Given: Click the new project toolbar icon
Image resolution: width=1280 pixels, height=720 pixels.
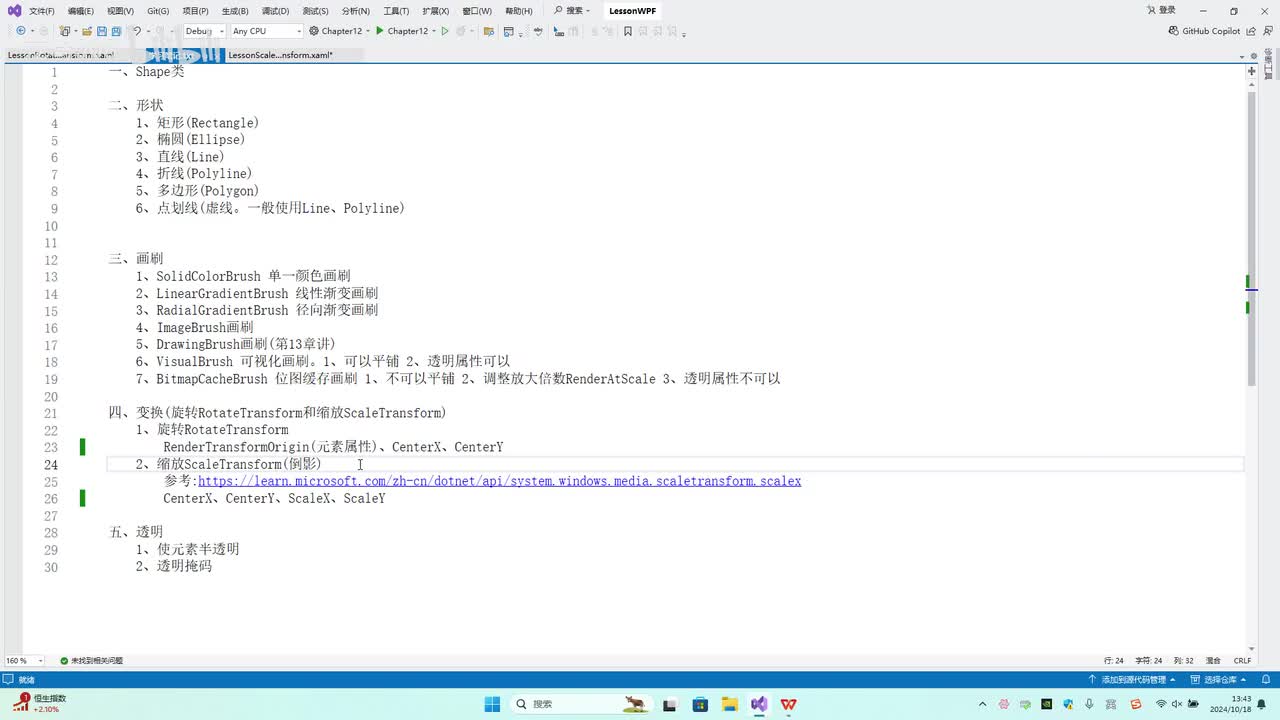Looking at the screenshot, I should (66, 31).
